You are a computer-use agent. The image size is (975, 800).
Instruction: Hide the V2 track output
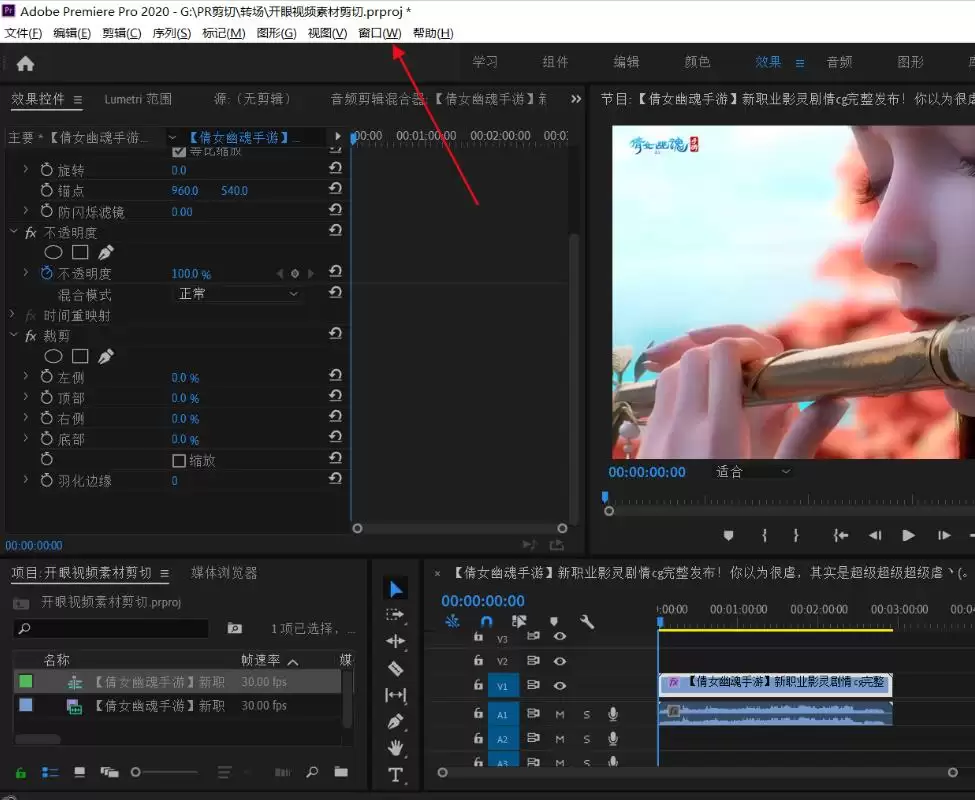coord(560,661)
